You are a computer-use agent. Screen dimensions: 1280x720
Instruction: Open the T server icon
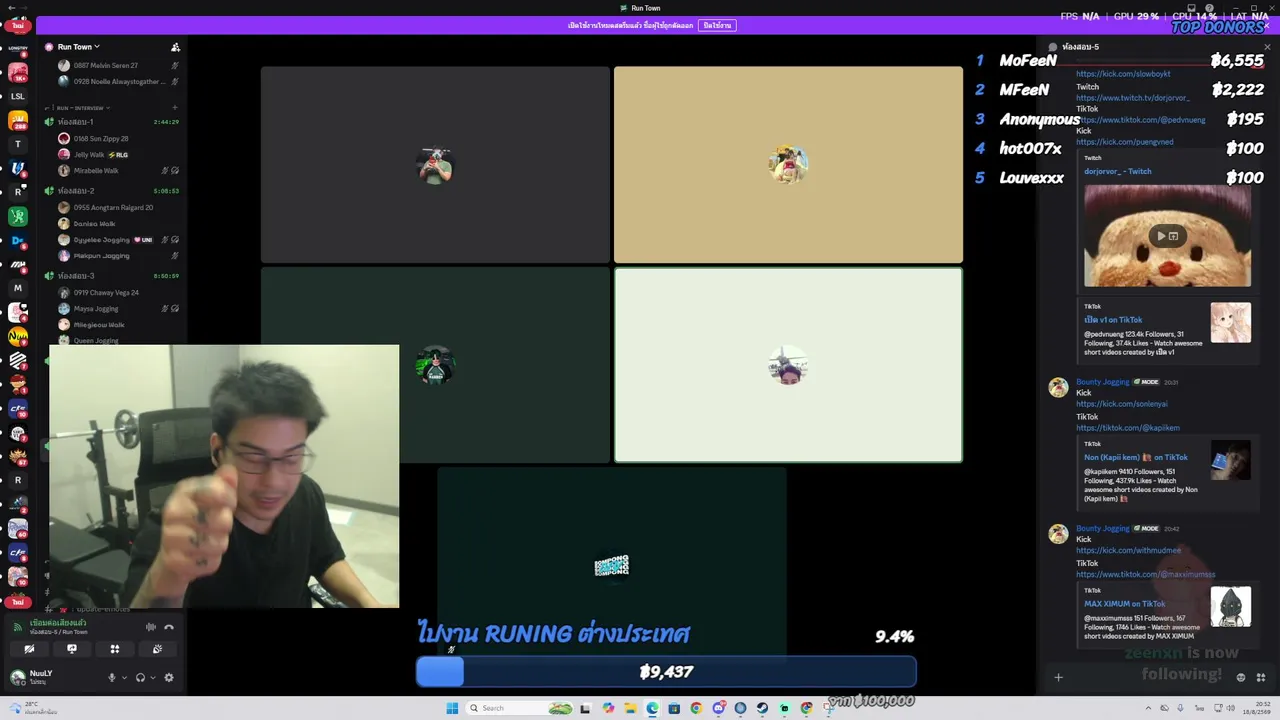(x=17, y=144)
